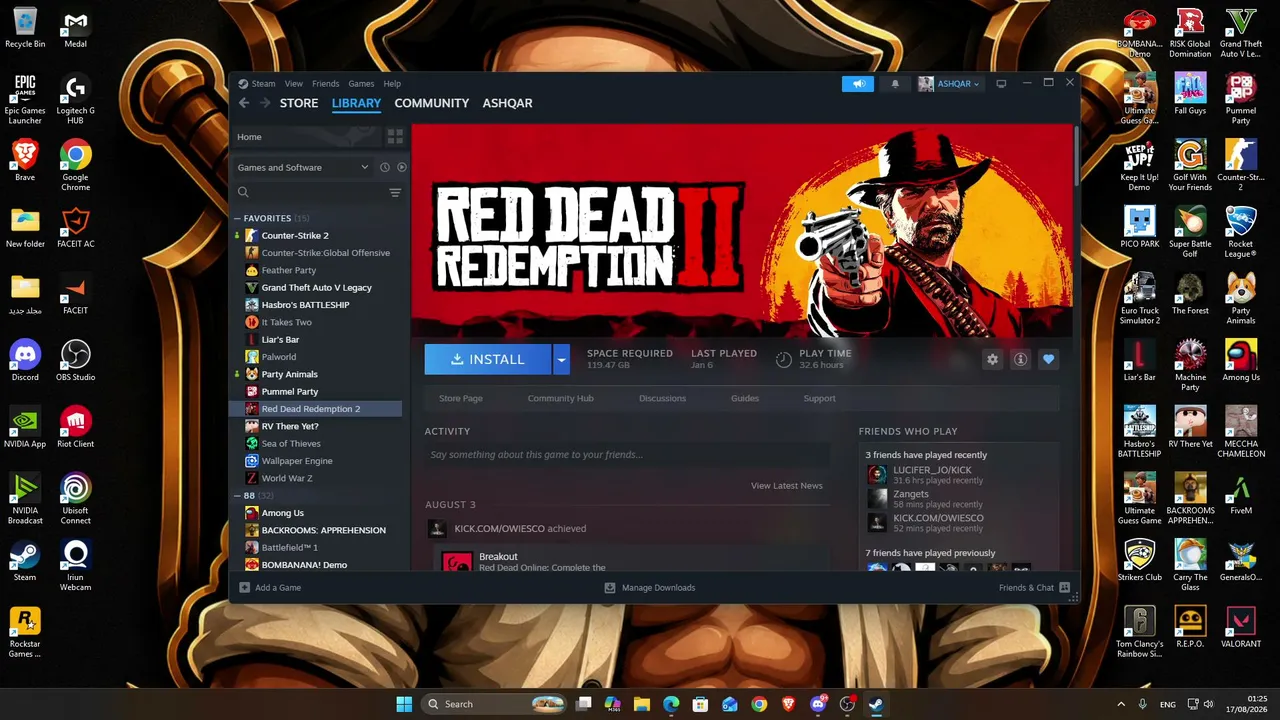Select Grand Theft Auto V Legacy in library

pyautogui.click(x=317, y=287)
